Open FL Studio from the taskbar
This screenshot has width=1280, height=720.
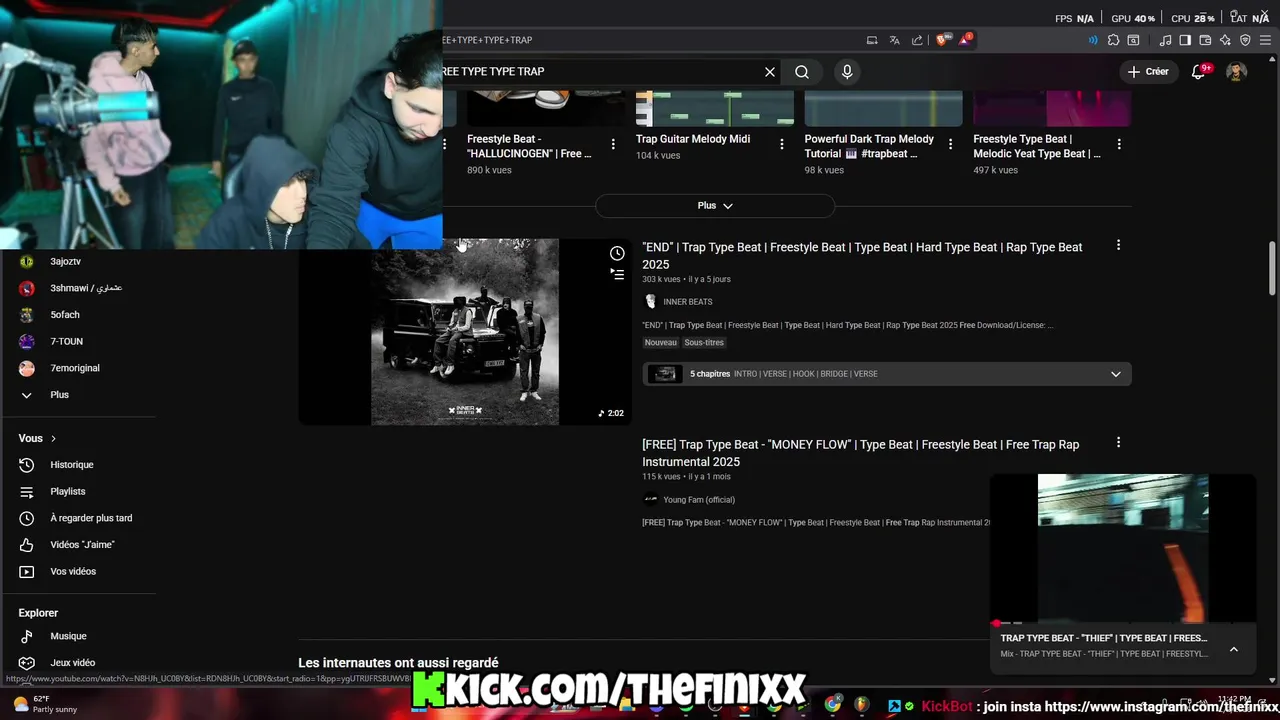pos(862,705)
